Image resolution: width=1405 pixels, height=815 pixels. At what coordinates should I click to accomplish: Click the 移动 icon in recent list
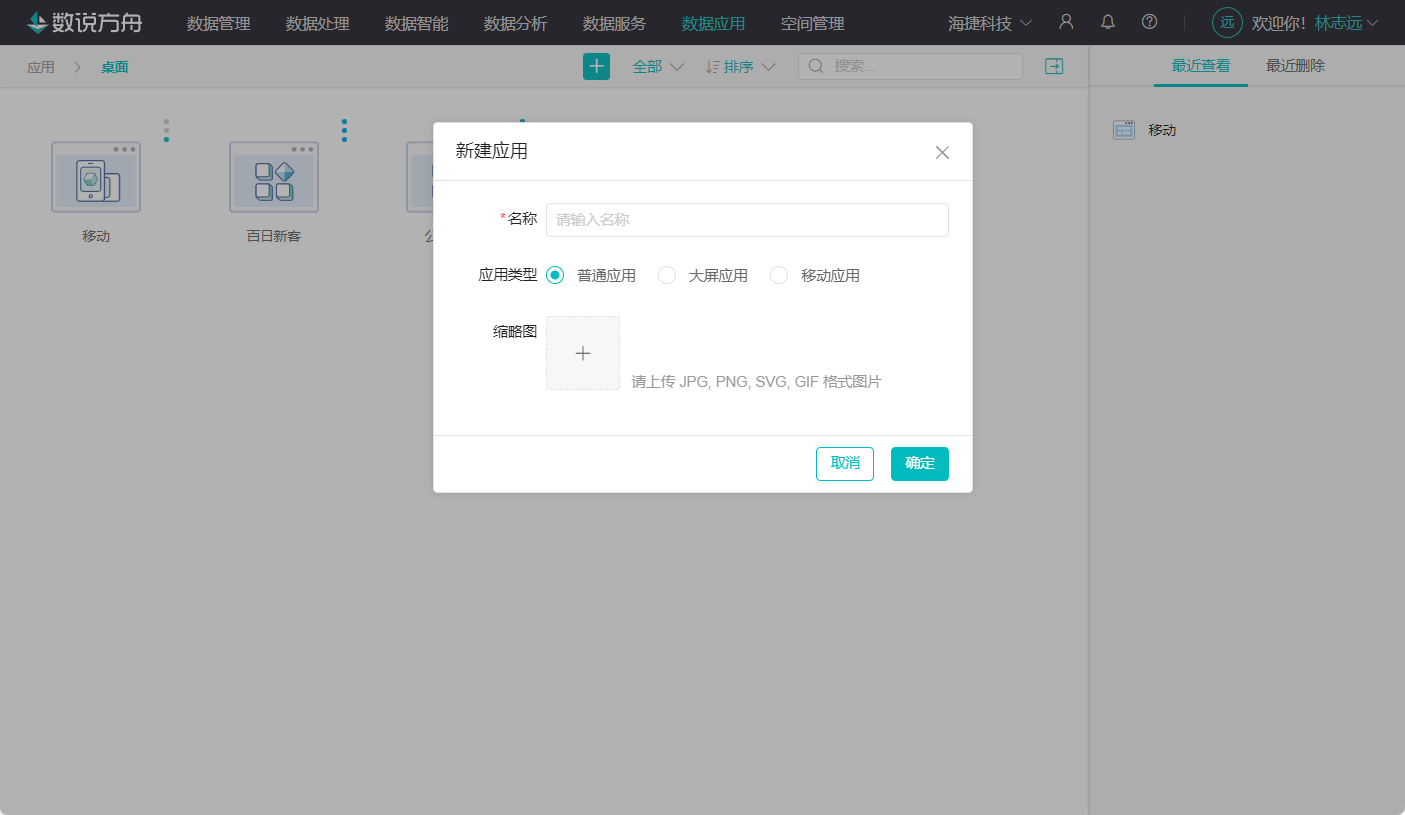coord(1124,130)
